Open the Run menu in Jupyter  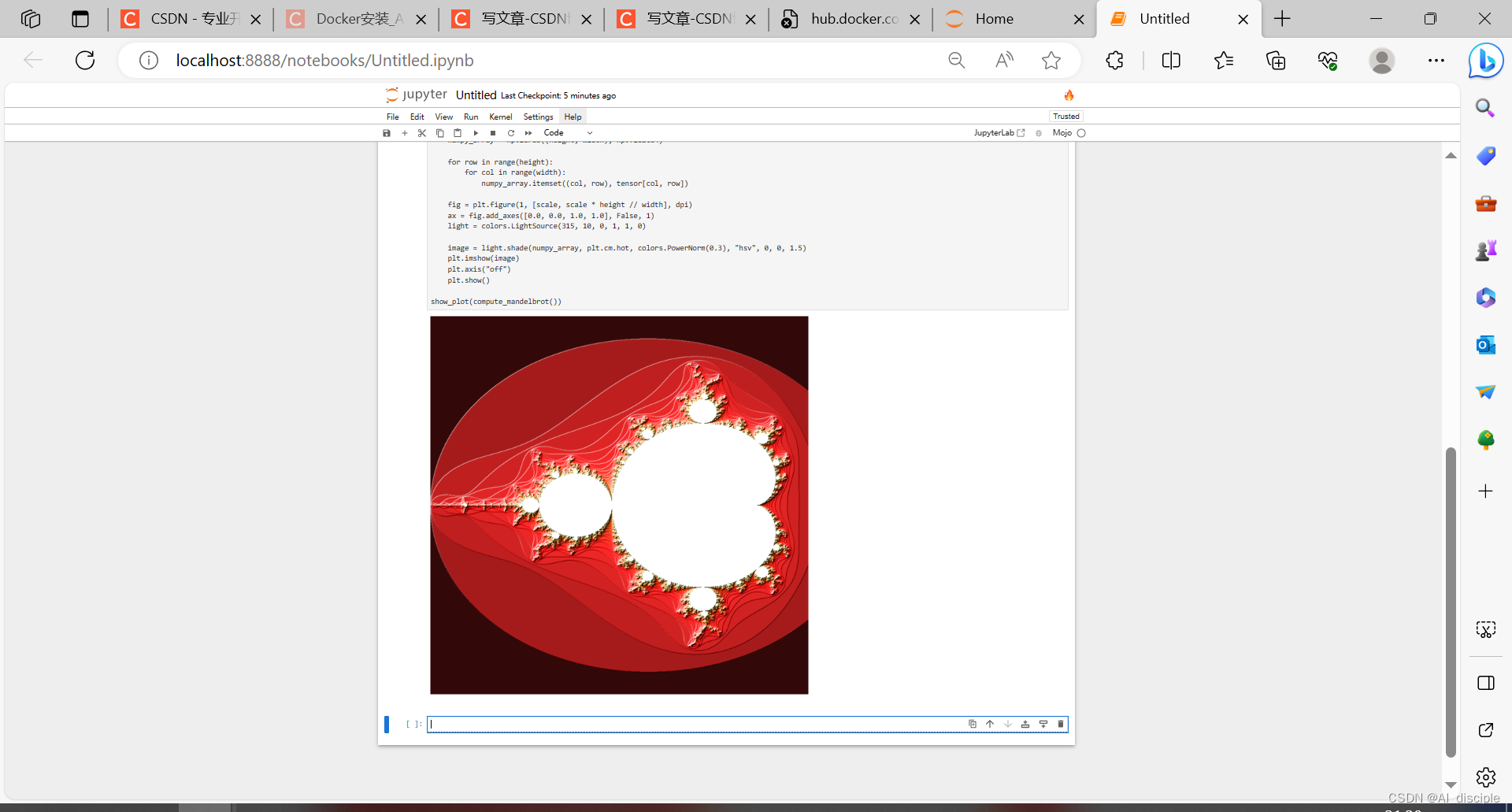coord(471,117)
